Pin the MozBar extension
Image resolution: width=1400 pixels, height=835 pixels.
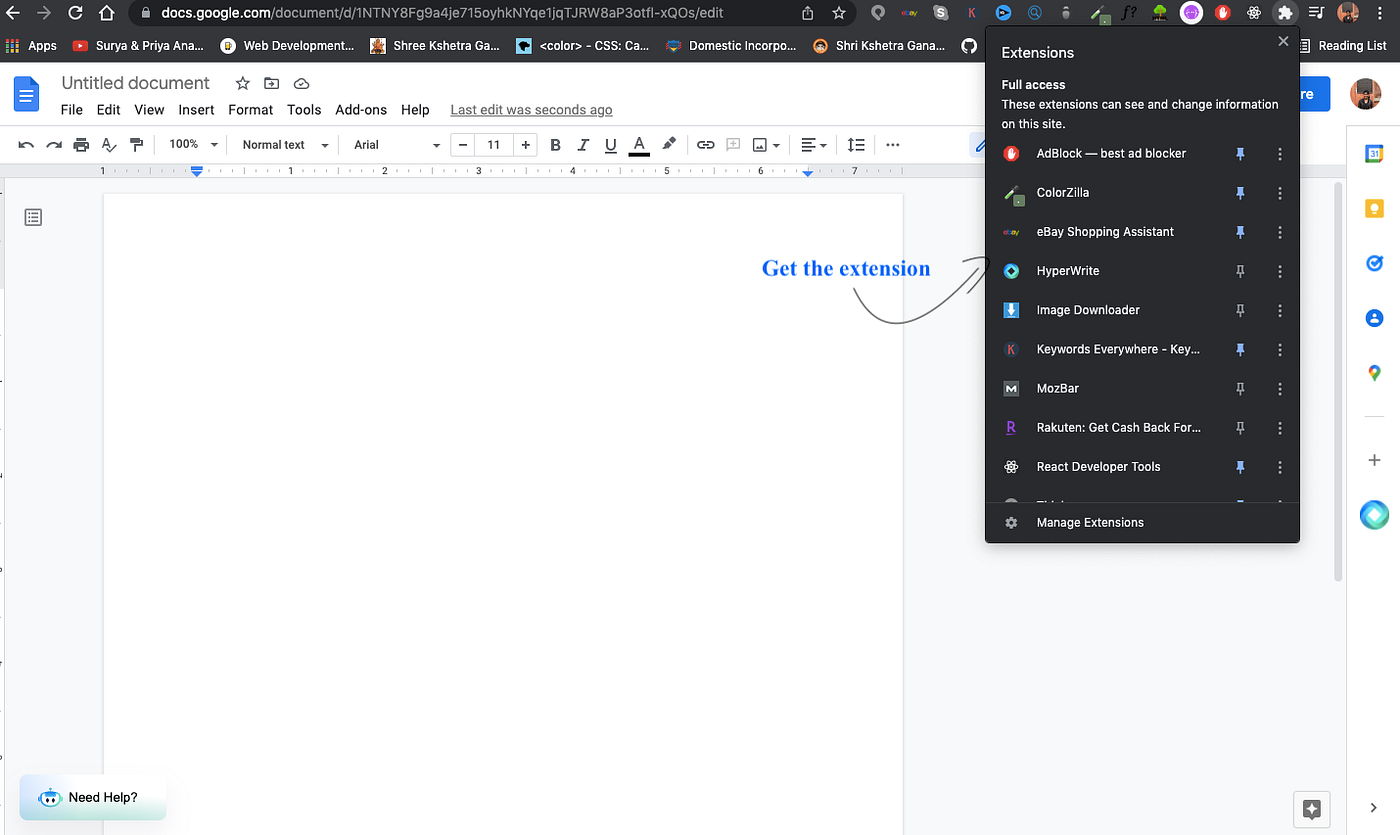pos(1240,388)
